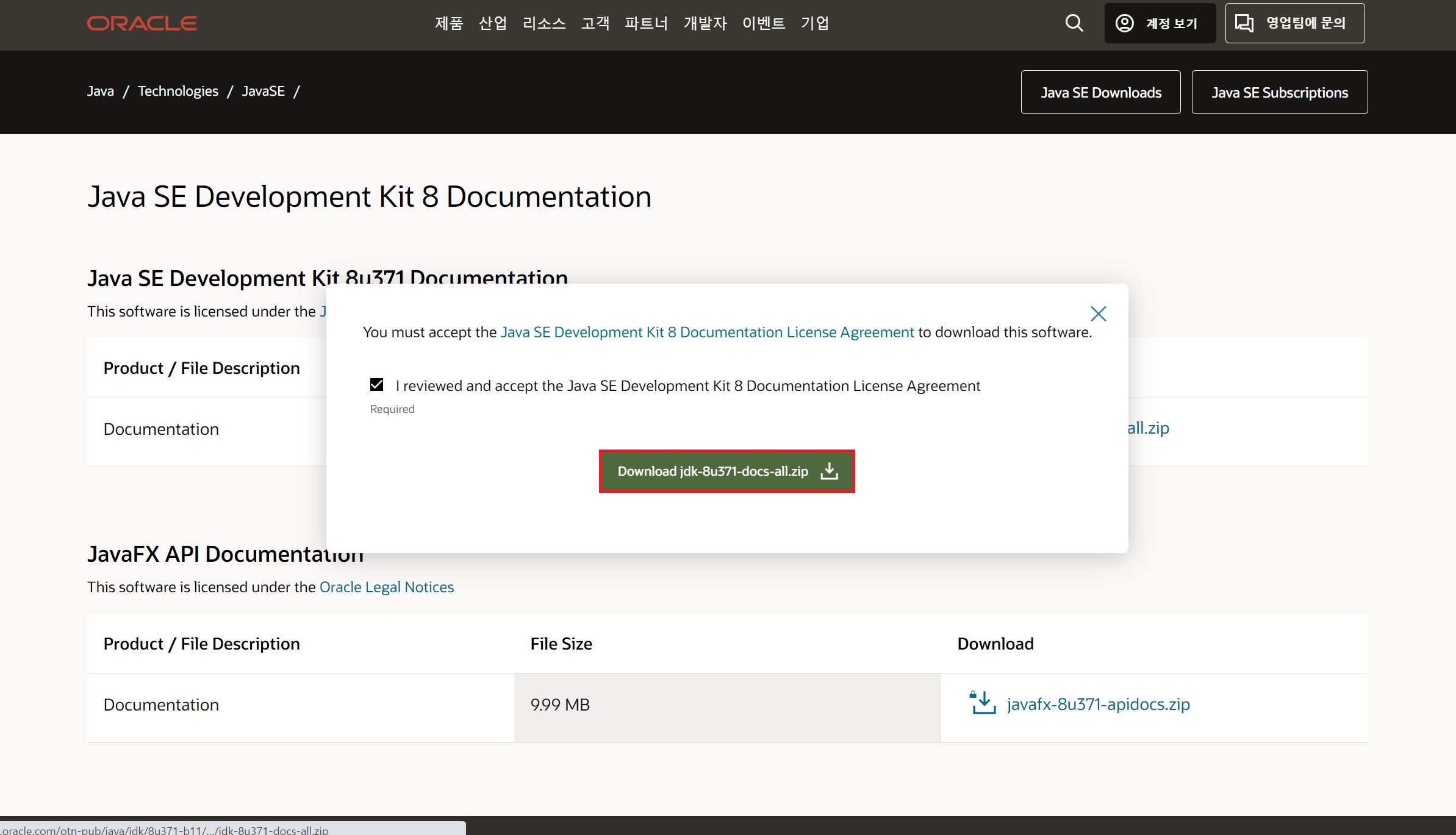Open the 기업 menu
The height and width of the screenshot is (835, 1456).
[x=815, y=23]
